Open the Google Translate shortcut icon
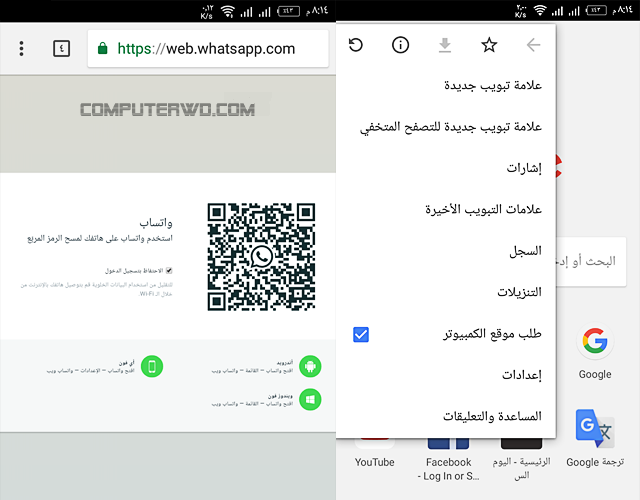640x500 pixels. pos(595,428)
